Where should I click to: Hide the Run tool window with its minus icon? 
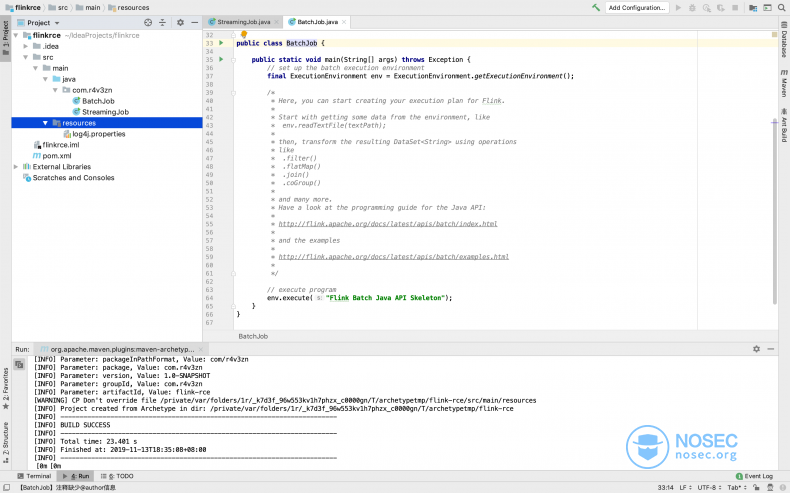point(771,349)
